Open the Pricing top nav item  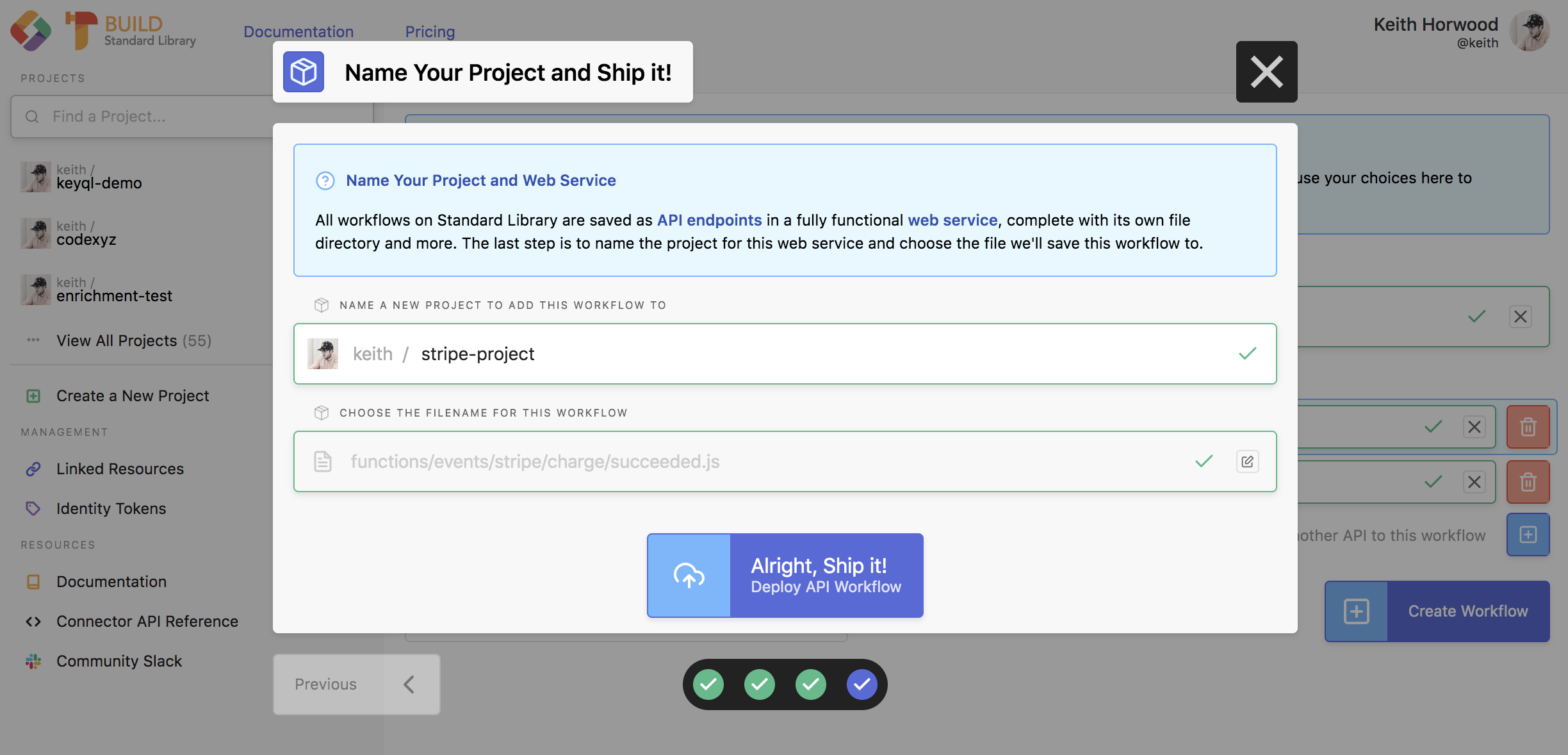tap(430, 31)
